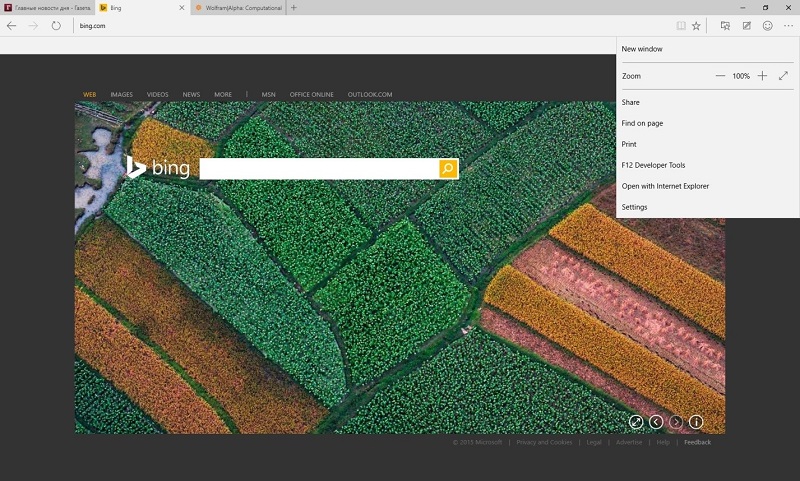Show image info with circled i icon
The image size is (800, 481).
pyautogui.click(x=696, y=422)
